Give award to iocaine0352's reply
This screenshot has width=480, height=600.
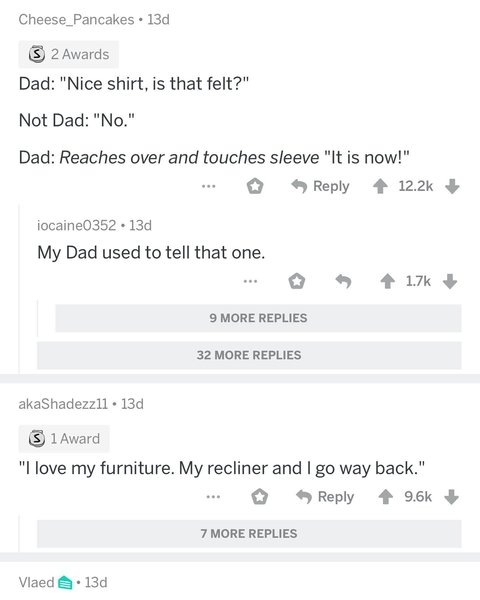tap(297, 281)
